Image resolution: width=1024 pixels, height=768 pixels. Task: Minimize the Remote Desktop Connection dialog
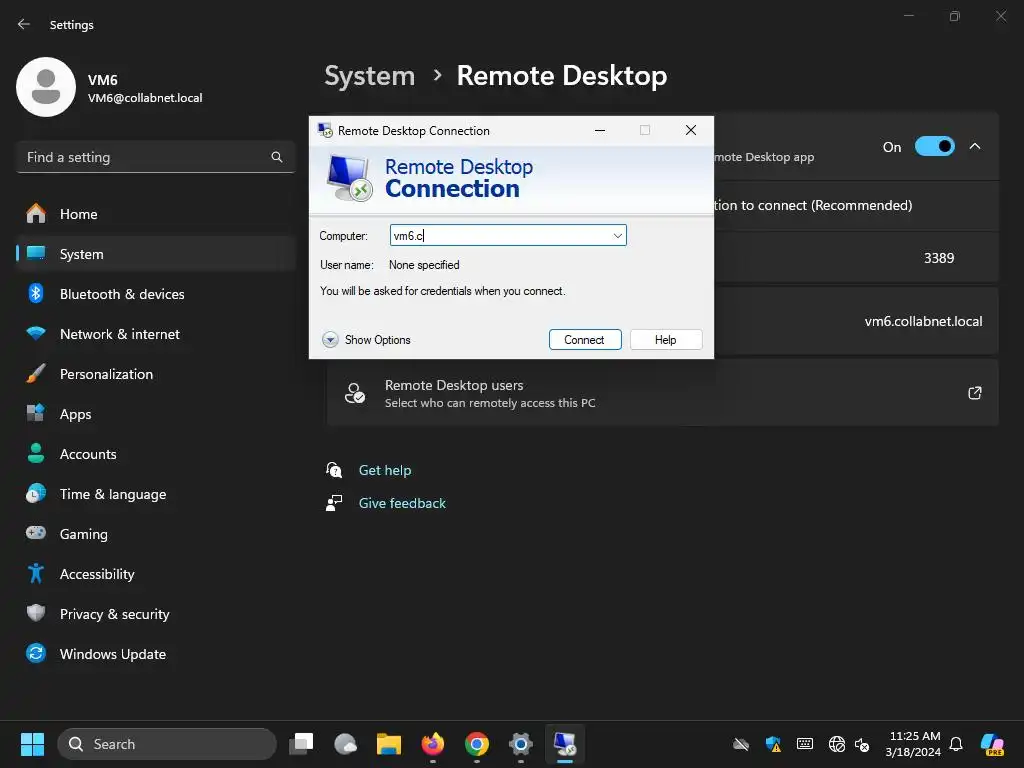tap(600, 130)
